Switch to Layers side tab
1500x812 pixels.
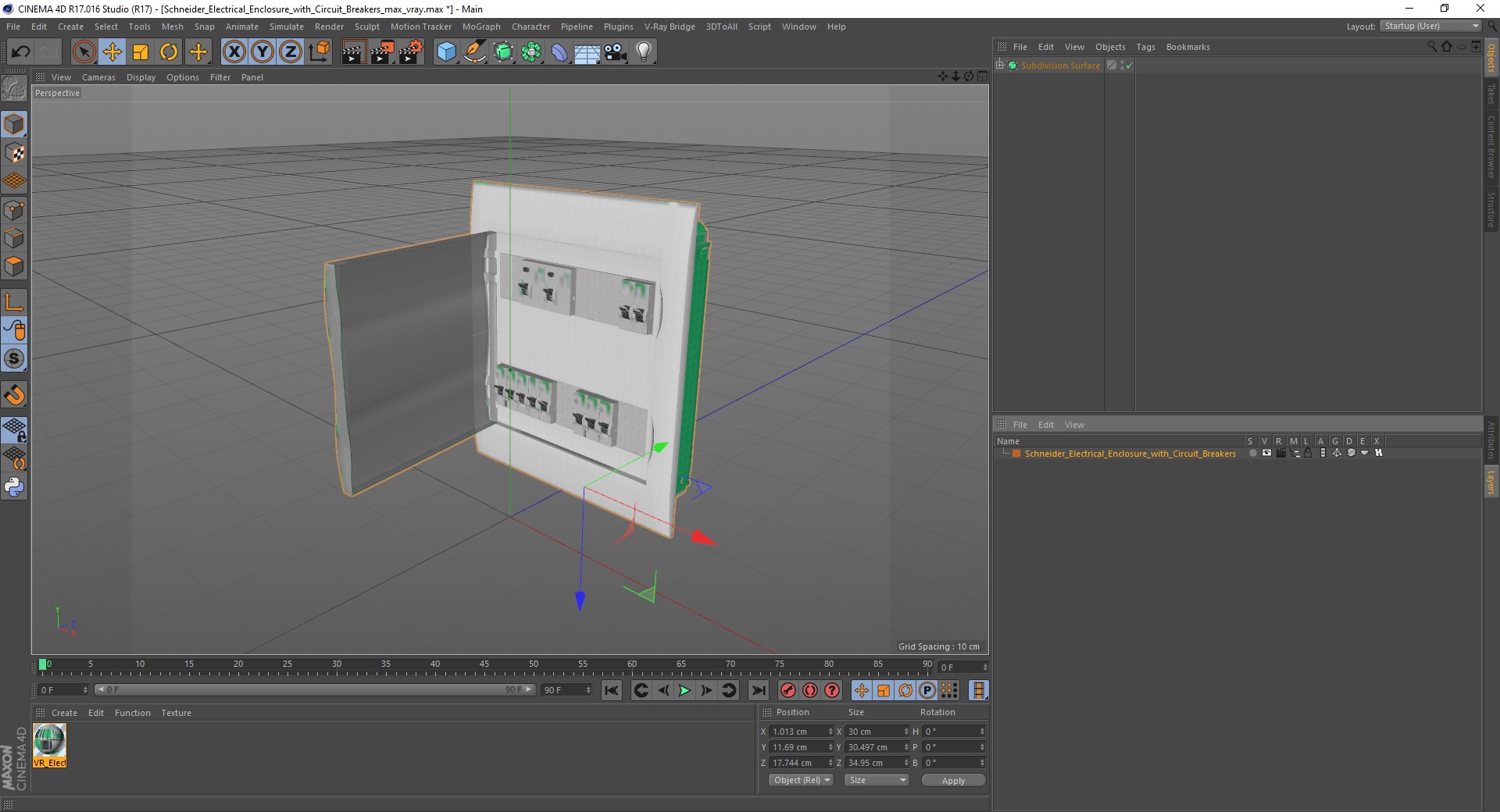pos(1491,482)
